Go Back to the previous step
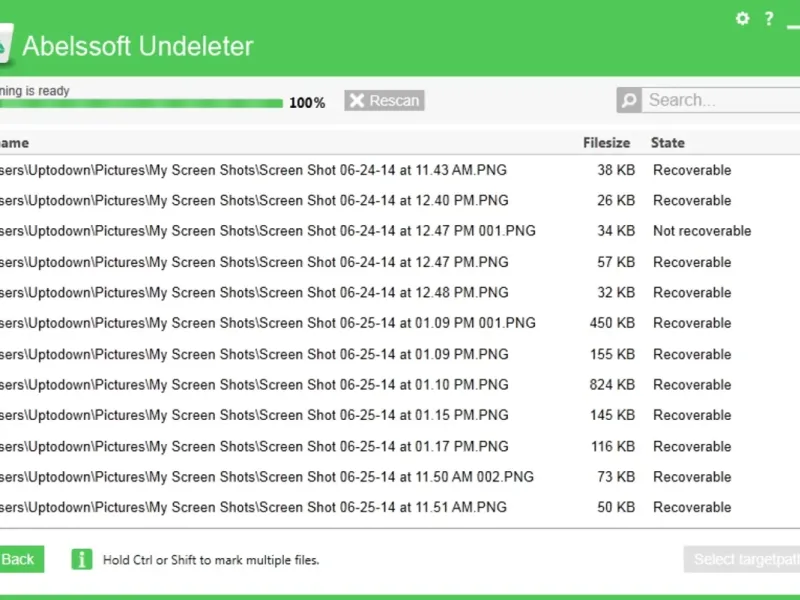The image size is (800, 600). coord(17,559)
